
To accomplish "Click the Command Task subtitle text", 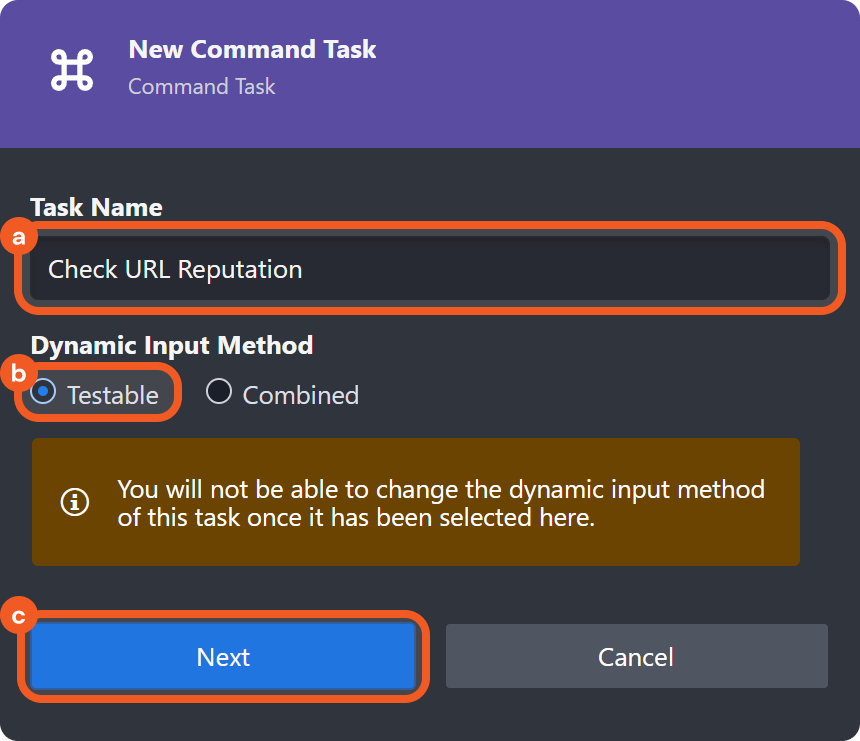I will point(201,86).
